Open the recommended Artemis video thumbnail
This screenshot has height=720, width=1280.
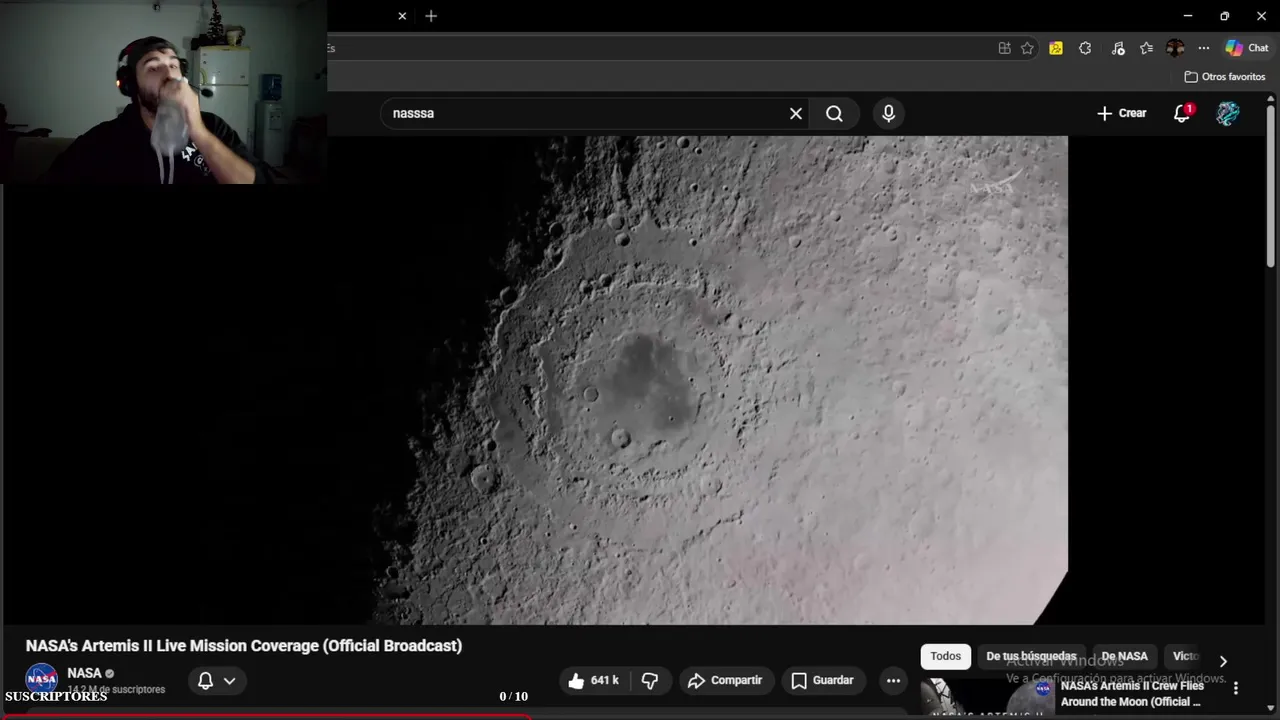pos(985,698)
